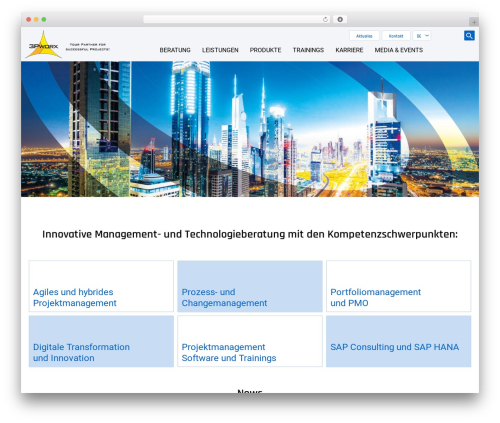The image size is (500, 423).
Task: Click the Innovative Management- und Technologieberatung heading
Action: pyautogui.click(x=250, y=234)
